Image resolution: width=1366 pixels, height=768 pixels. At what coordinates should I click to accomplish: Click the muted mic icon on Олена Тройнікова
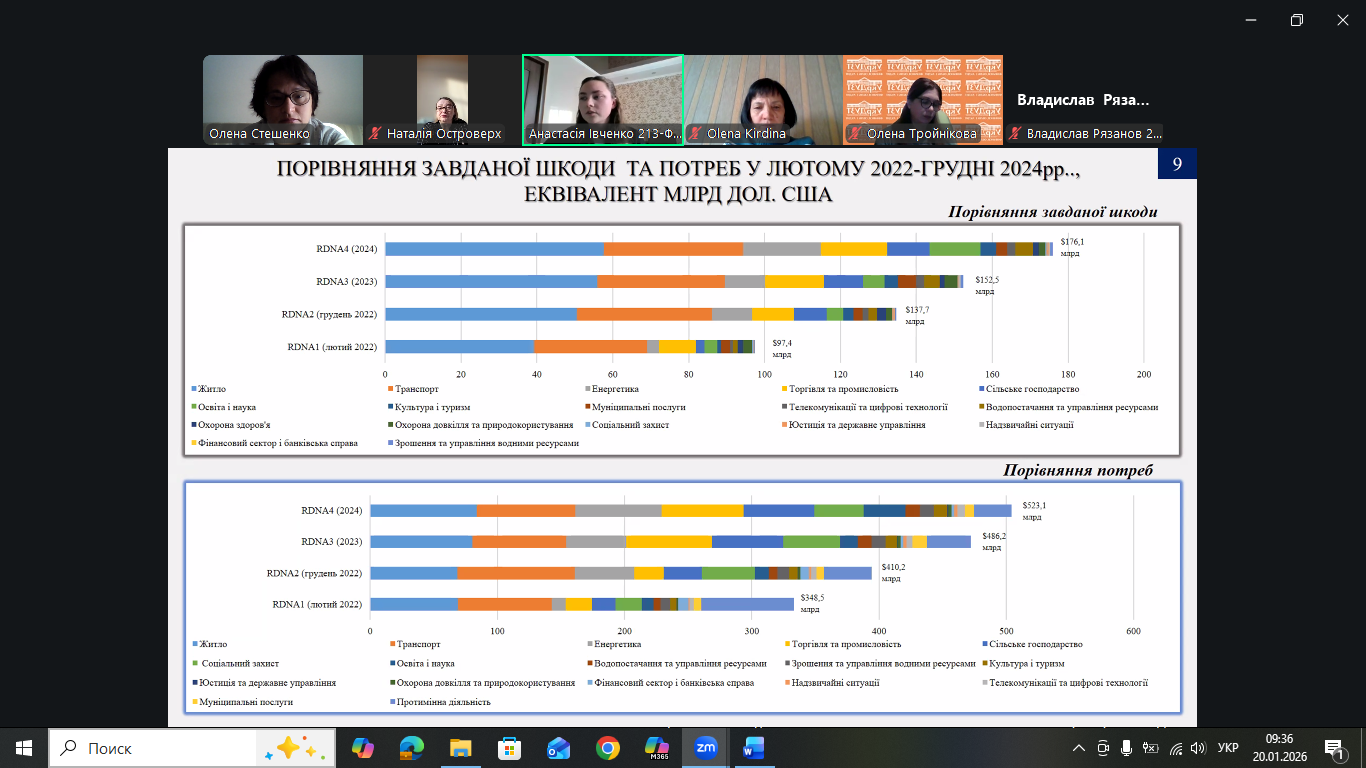[x=854, y=134]
